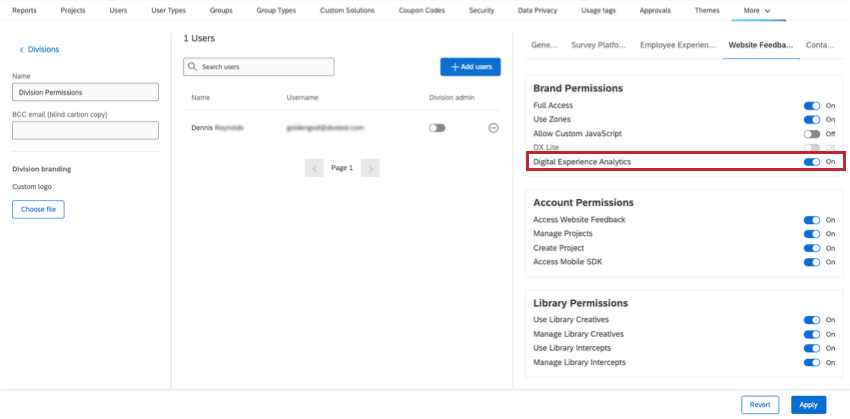The image size is (850, 419).
Task: Go to next page arrow
Action: 370,168
